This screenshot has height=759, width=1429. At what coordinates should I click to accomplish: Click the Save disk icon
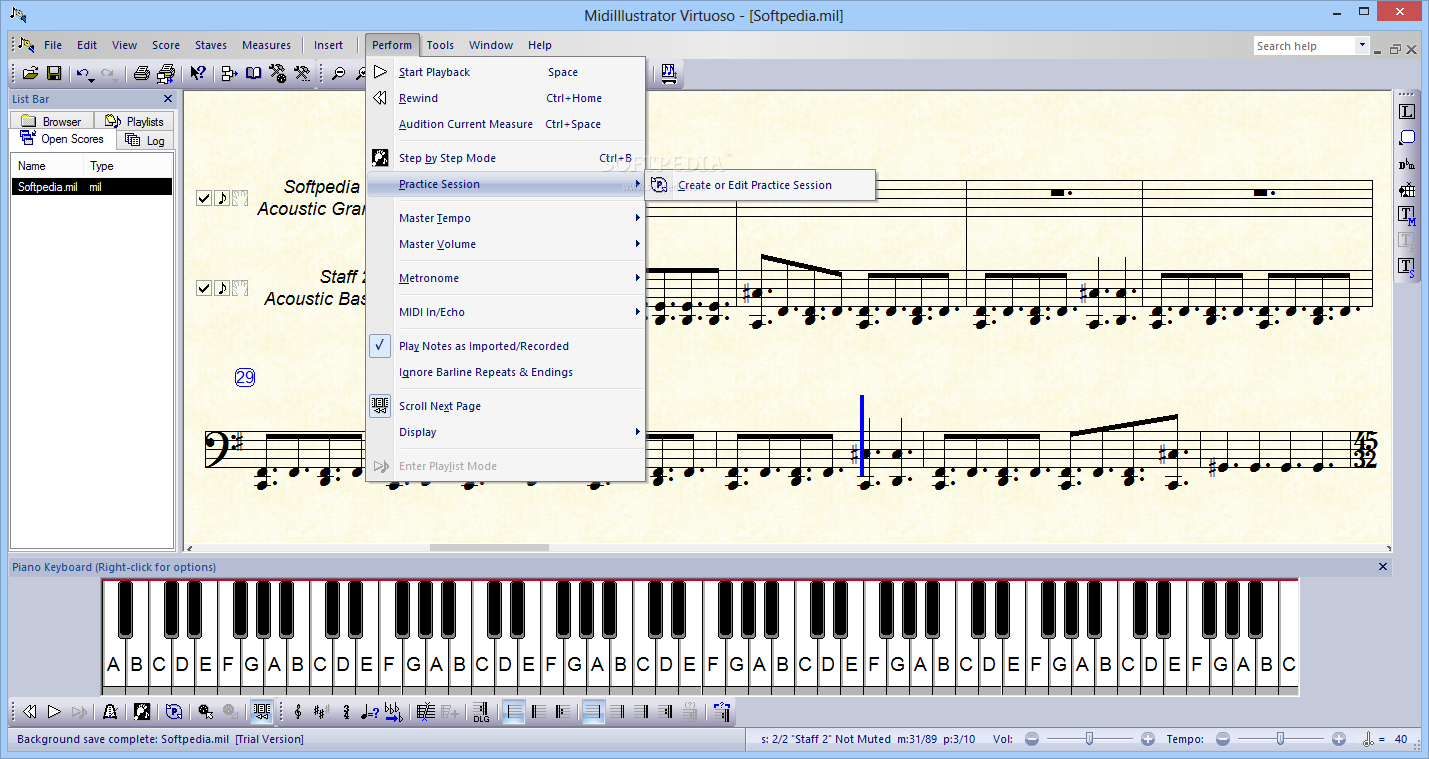(54, 73)
